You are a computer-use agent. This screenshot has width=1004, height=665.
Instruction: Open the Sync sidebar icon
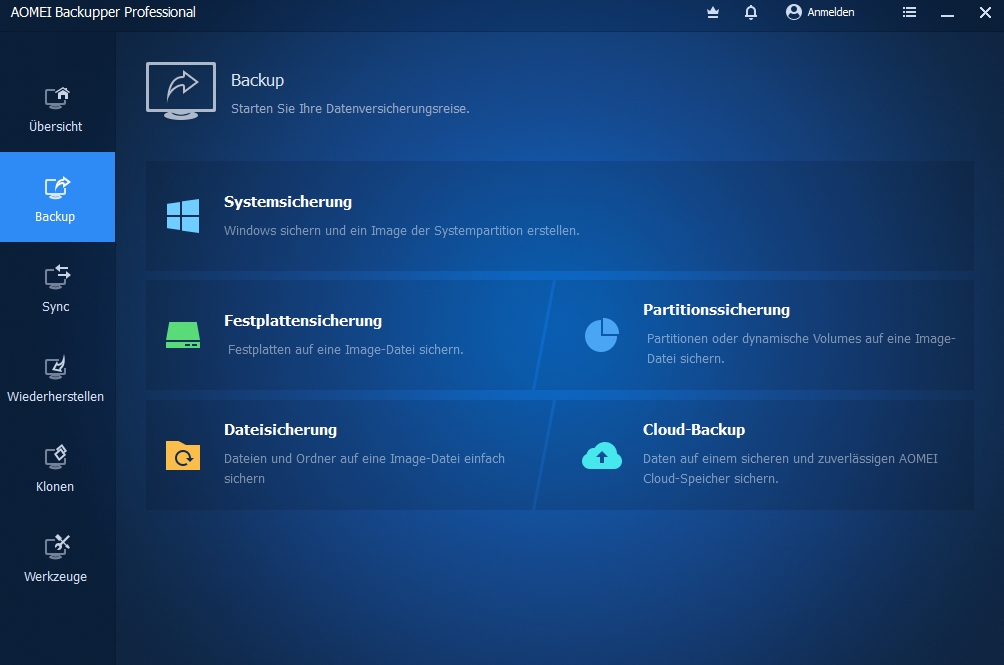(57, 277)
